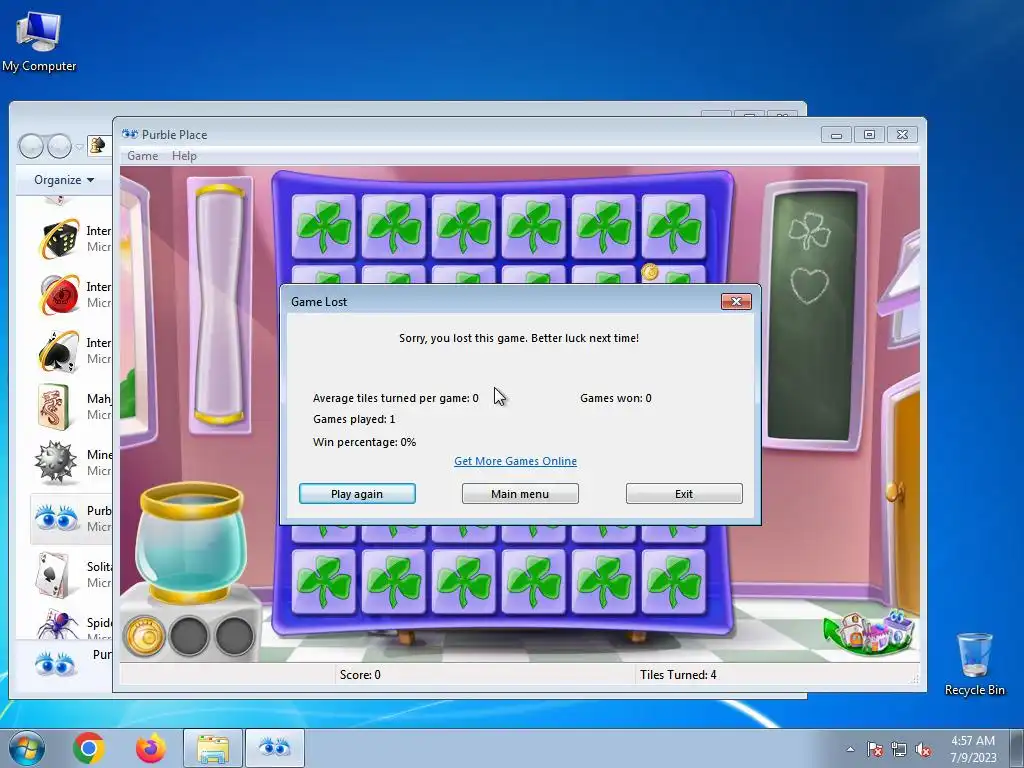Viewport: 1024px width, 768px height.
Task: Click the 'Games played: 1' text
Action: pyautogui.click(x=354, y=419)
